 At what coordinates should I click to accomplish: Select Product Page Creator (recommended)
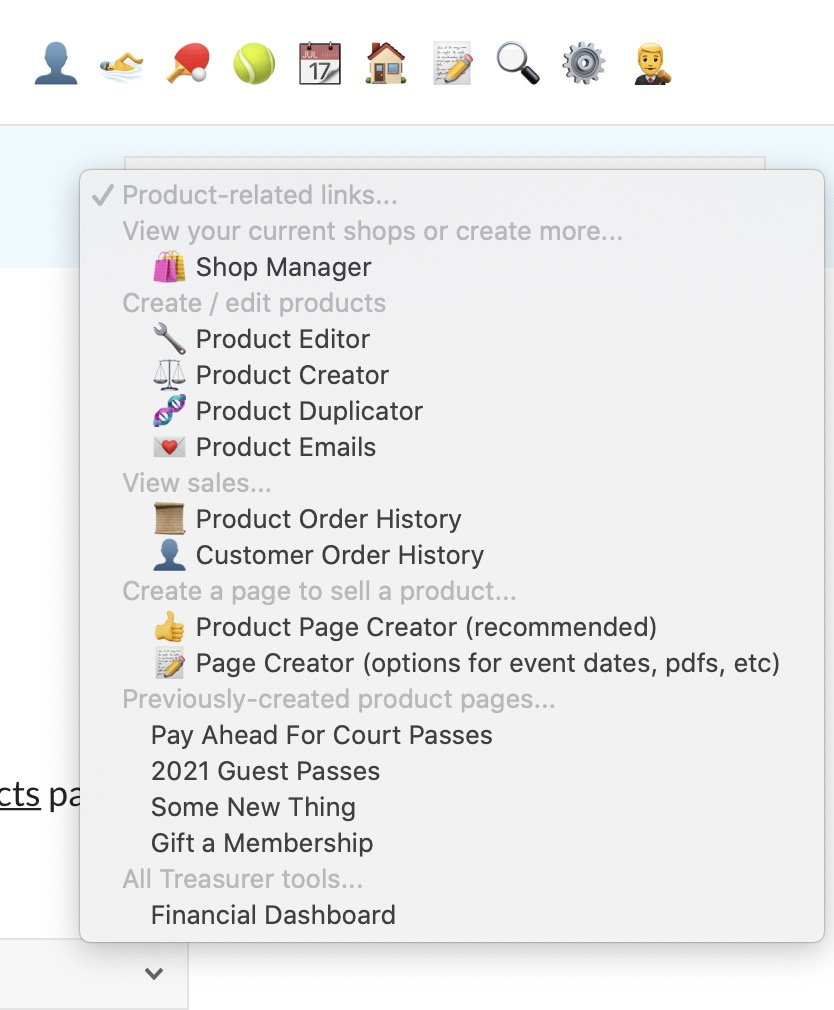click(426, 627)
